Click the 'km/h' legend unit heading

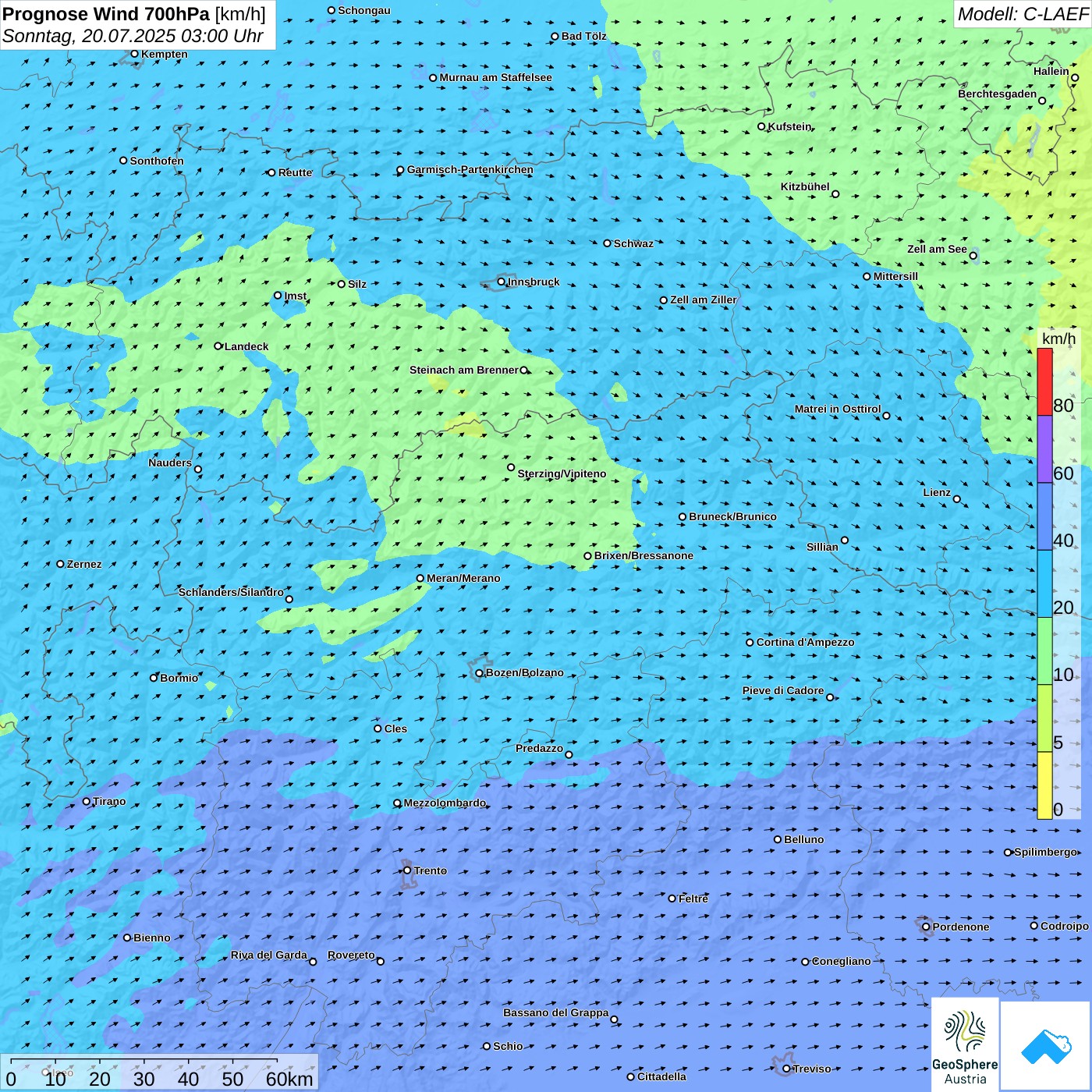click(x=1058, y=339)
